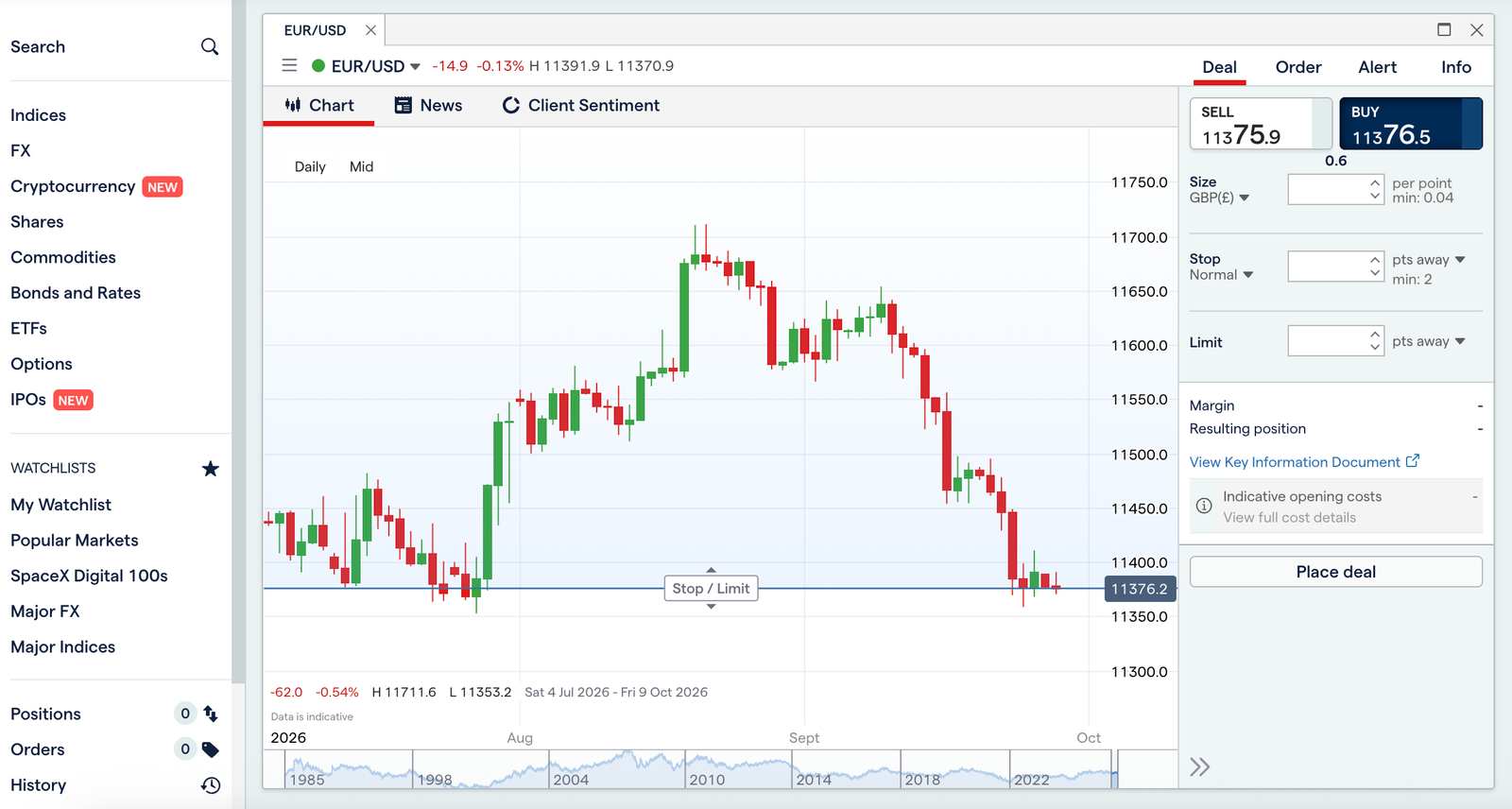
Task: Open the Info tab
Action: (1456, 67)
